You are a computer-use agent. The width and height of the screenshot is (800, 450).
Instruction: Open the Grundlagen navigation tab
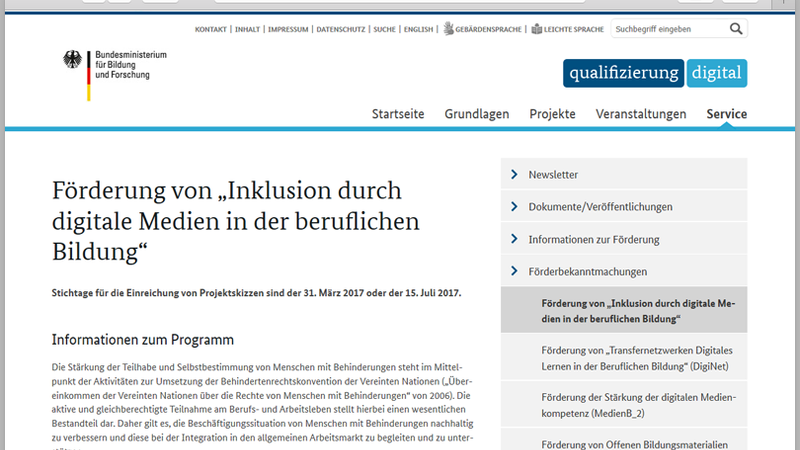[477, 114]
